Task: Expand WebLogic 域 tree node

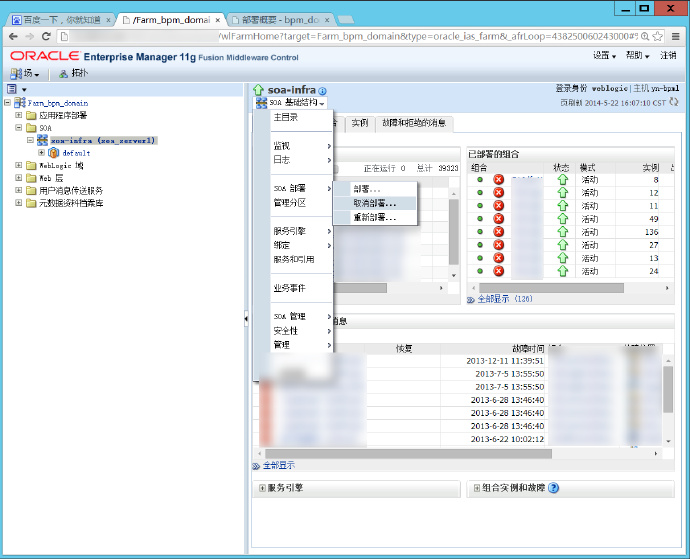Action: coord(18,165)
